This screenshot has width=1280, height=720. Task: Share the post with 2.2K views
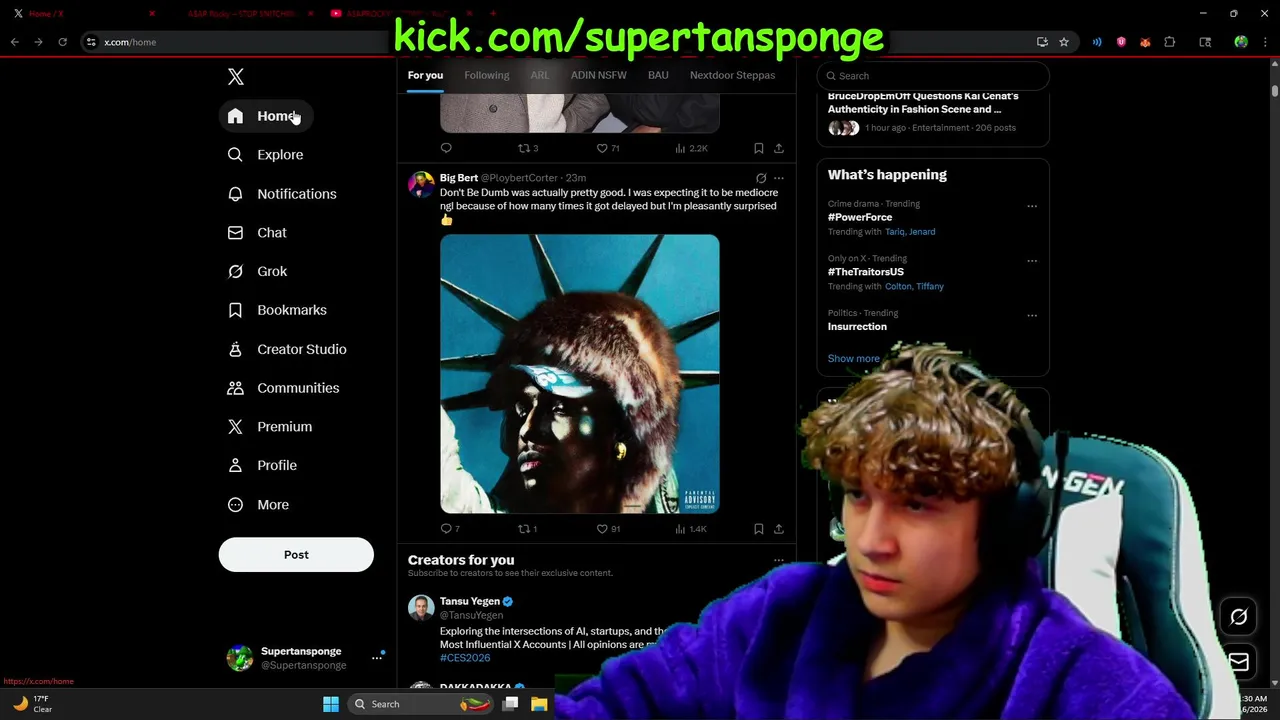779,148
